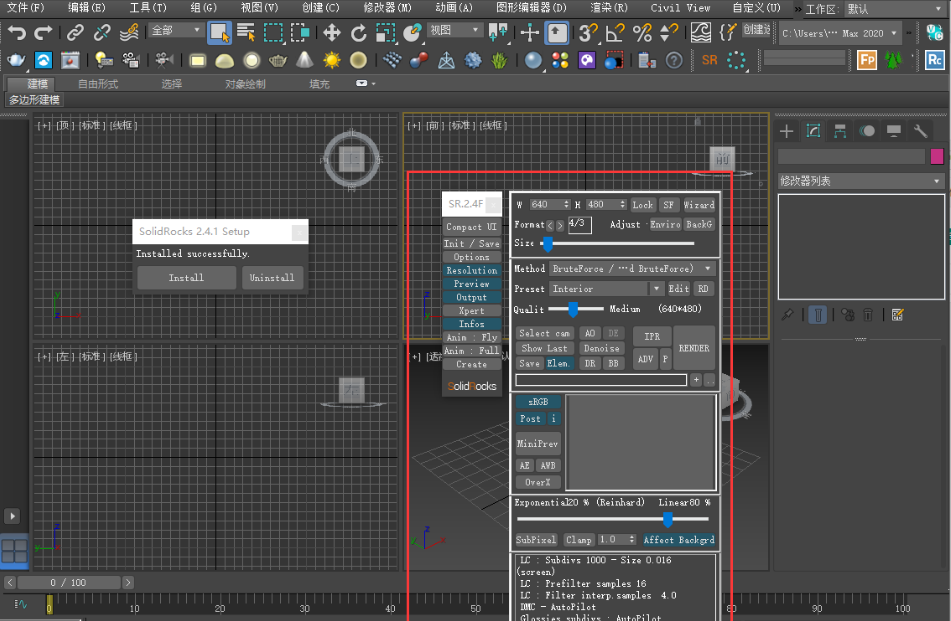The image size is (951, 621).
Task: Open the Method BruteForce dropdown
Action: point(632,269)
